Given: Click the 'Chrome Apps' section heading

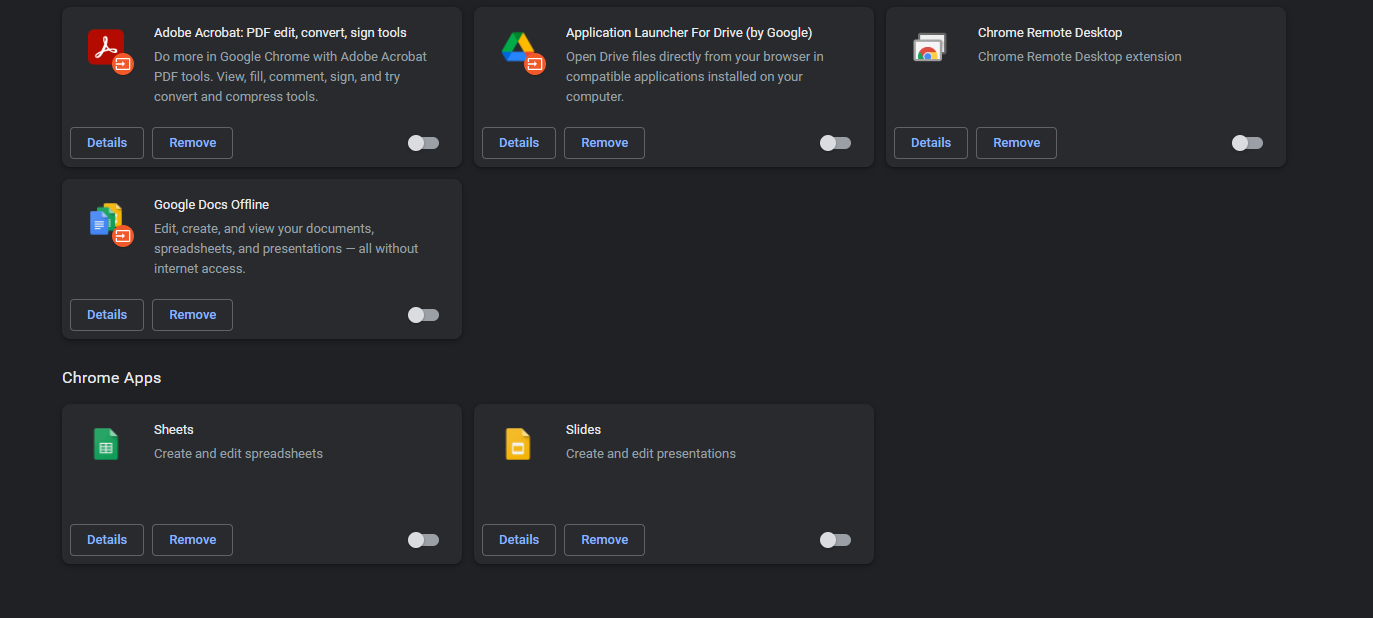Looking at the screenshot, I should [x=111, y=378].
